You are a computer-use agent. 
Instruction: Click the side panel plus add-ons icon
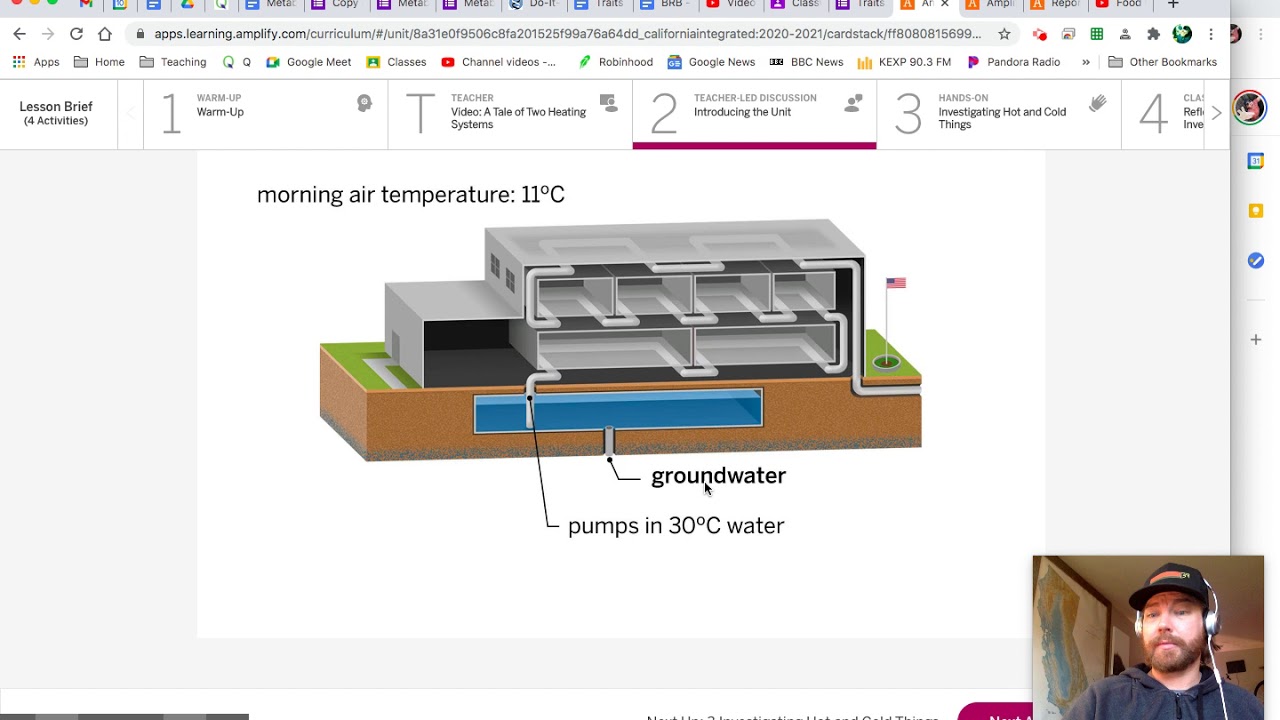pyautogui.click(x=1255, y=340)
